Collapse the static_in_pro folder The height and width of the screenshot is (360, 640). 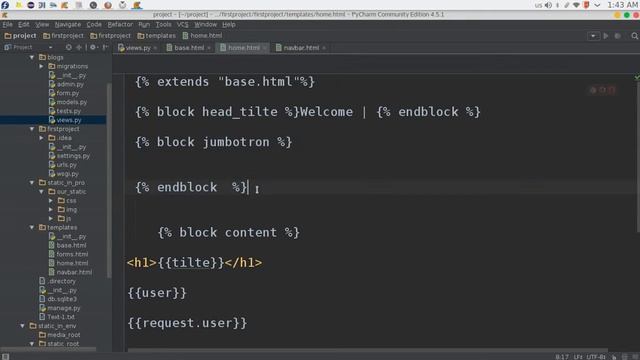[x=32, y=183]
